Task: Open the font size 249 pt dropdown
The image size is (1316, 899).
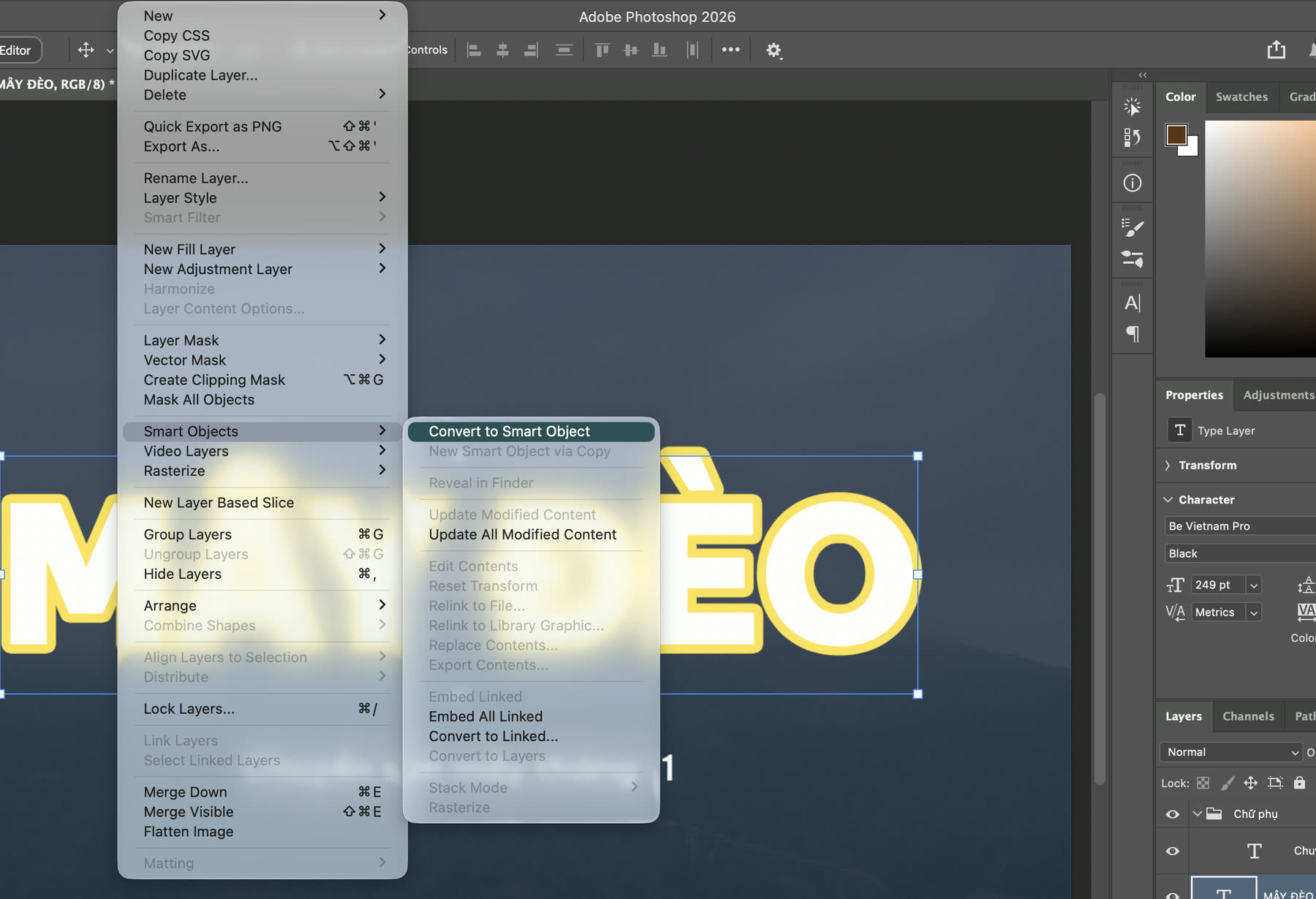Action: [1254, 585]
